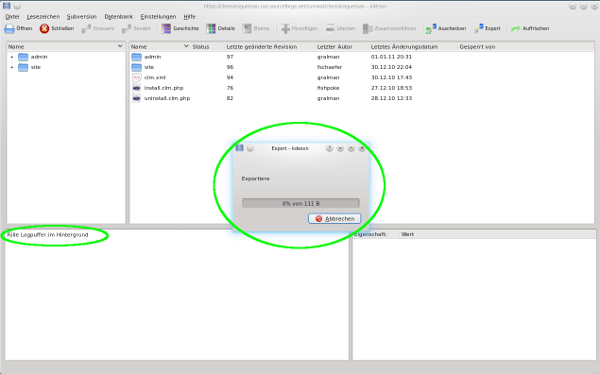Click the Export dialog help button
Screen dimensions: 600x374
click(x=329, y=148)
